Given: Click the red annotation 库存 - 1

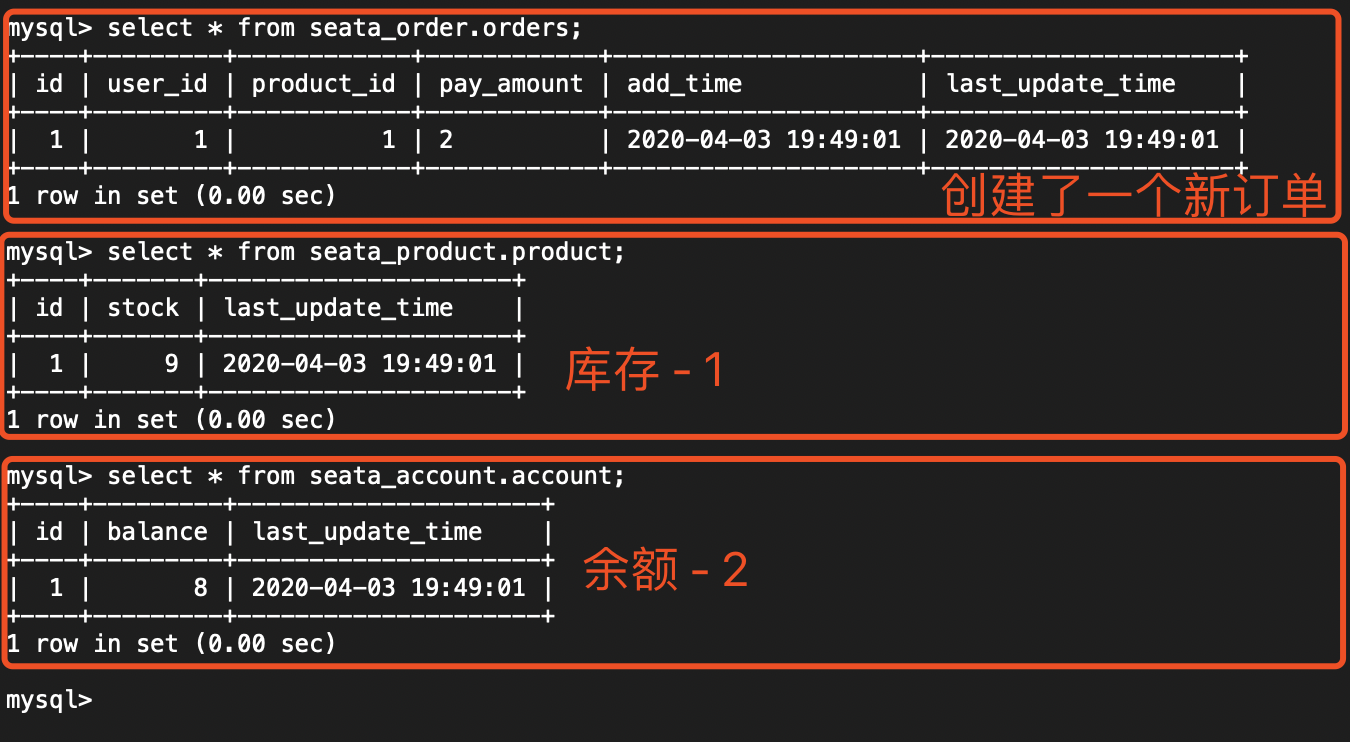Looking at the screenshot, I should tap(643, 371).
